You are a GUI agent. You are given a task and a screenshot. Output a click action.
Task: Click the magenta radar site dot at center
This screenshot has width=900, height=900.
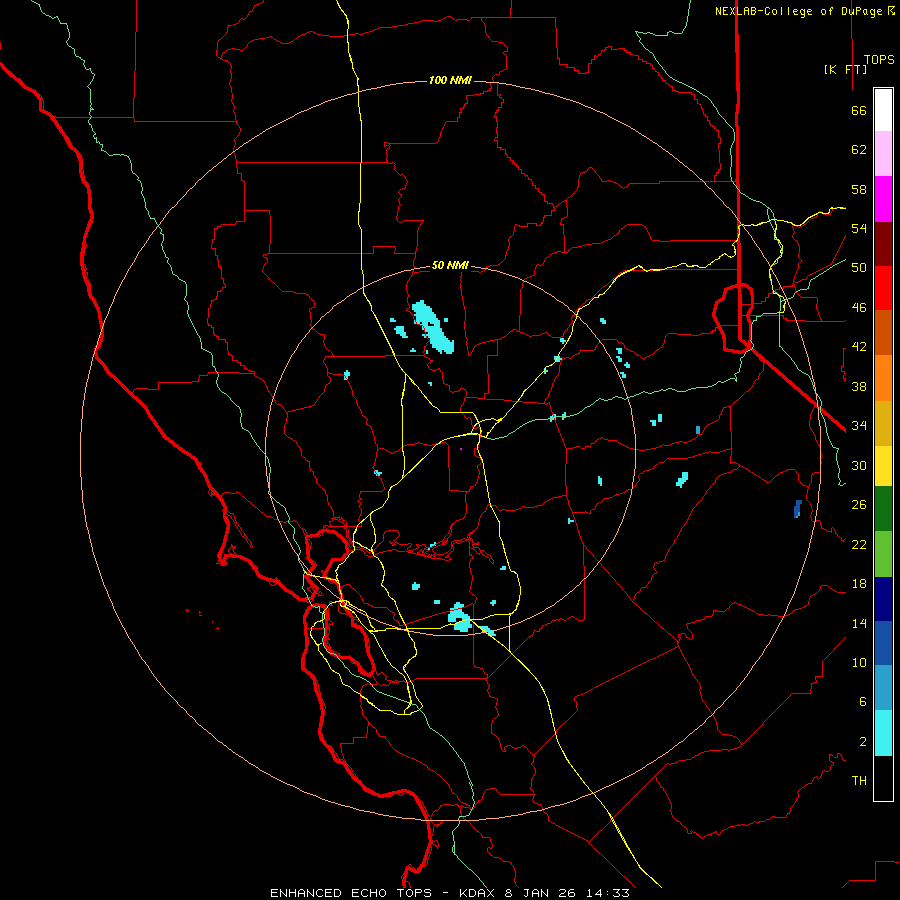point(461,449)
